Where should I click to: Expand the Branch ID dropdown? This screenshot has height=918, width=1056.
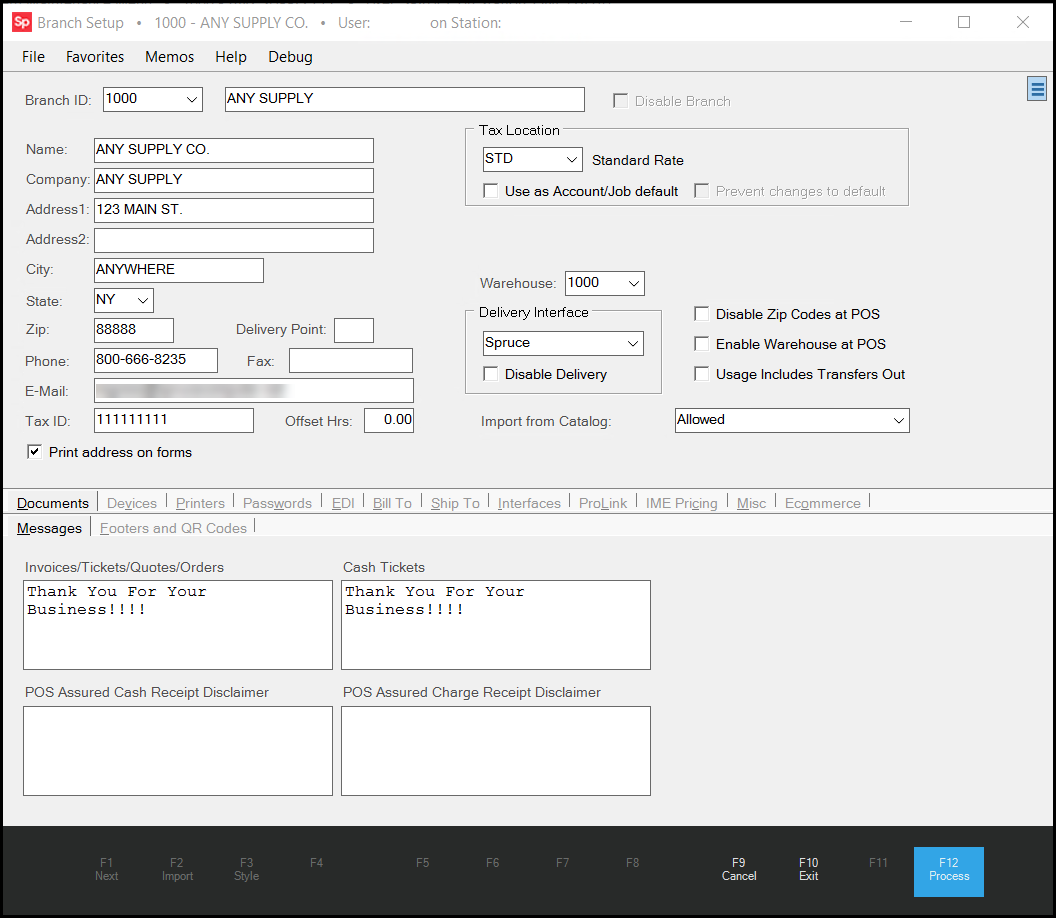tap(192, 99)
